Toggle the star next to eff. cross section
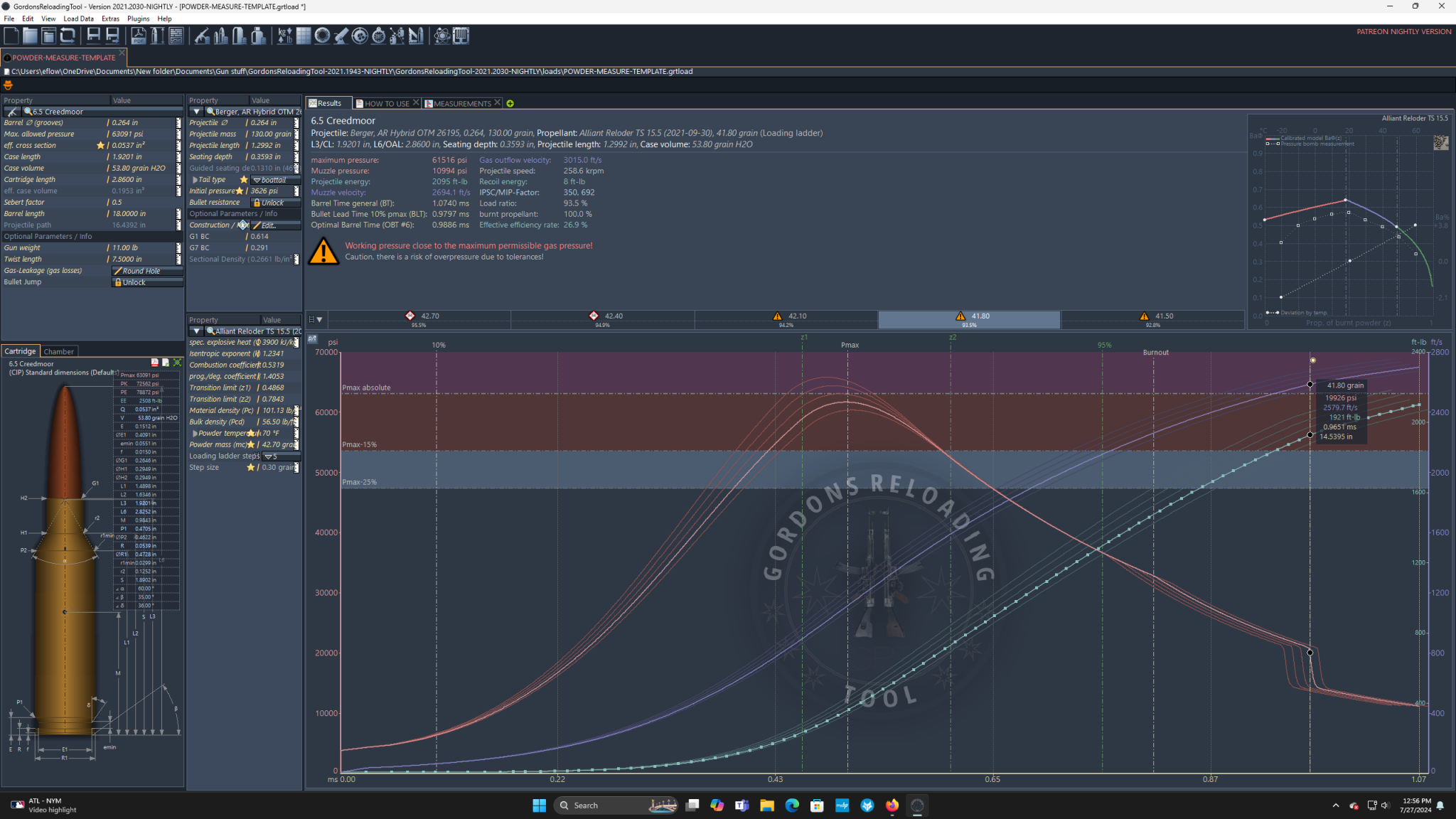This screenshot has width=1456, height=819. point(100,146)
